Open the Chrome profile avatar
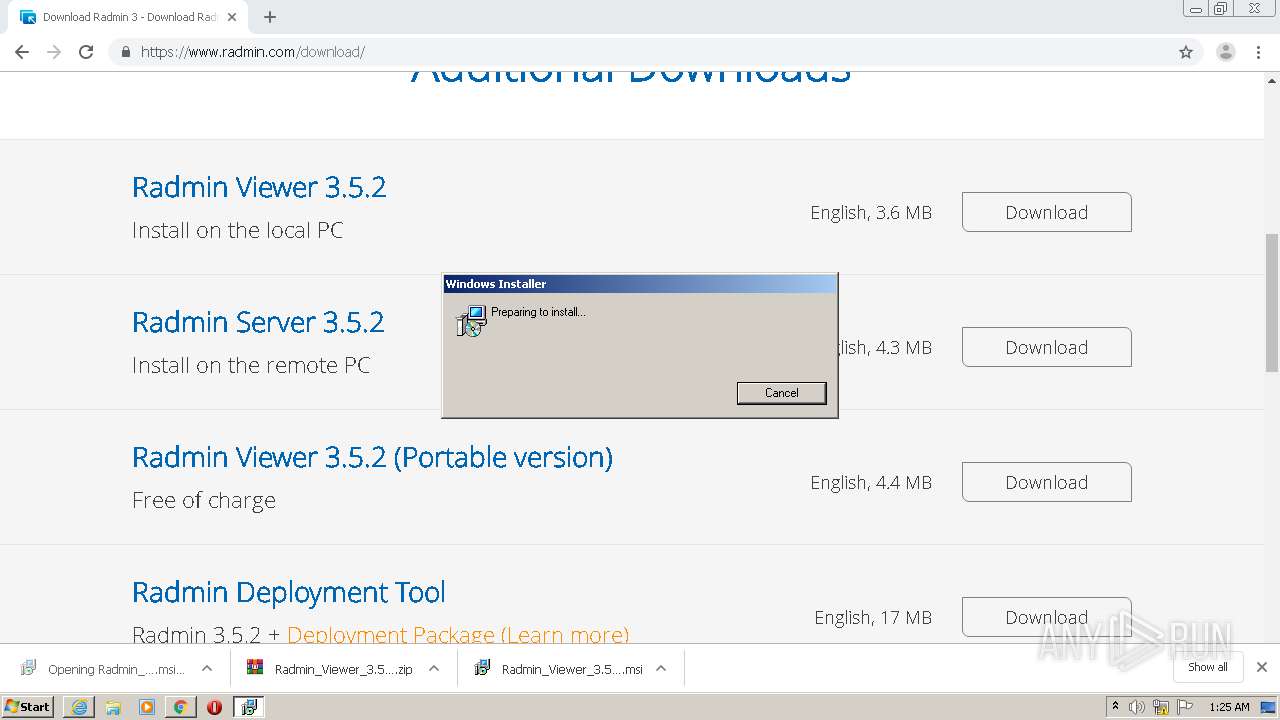This screenshot has width=1280, height=720. pyautogui.click(x=1225, y=52)
